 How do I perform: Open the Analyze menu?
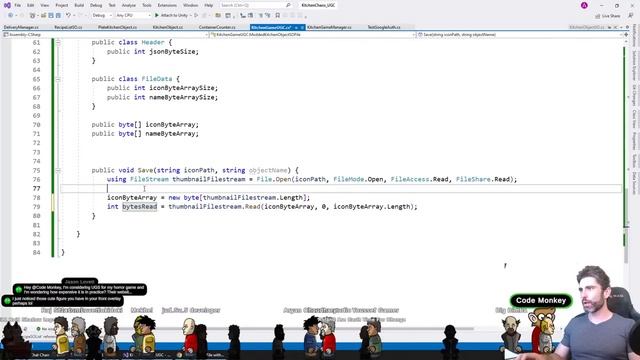point(129,5)
